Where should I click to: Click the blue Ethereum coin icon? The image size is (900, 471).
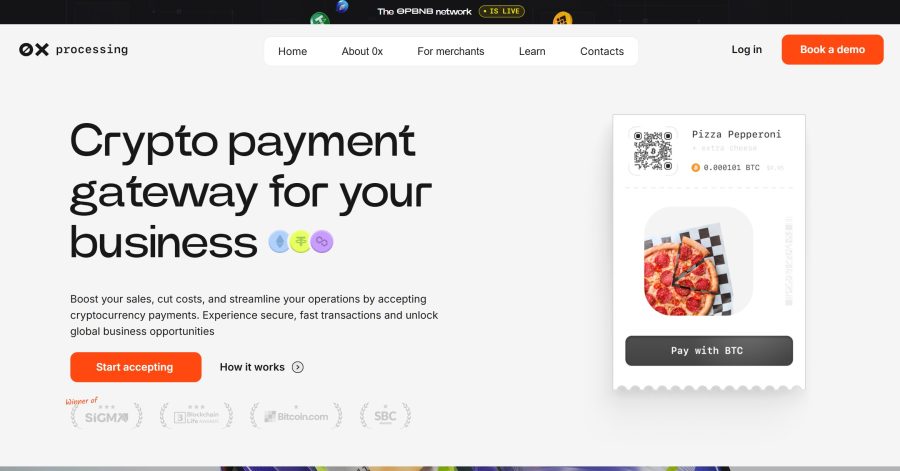tap(280, 242)
